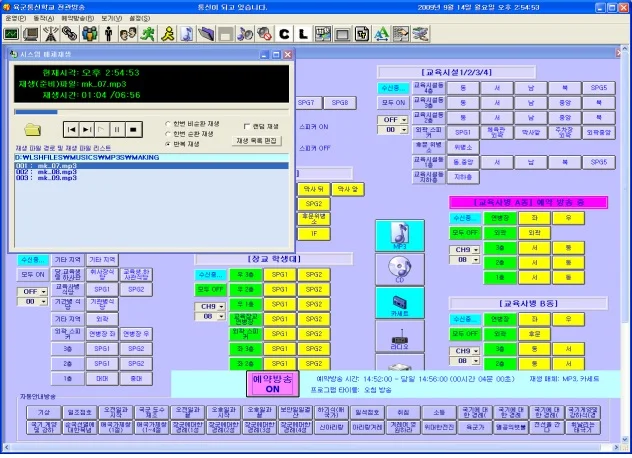Open the Tr text document toolbar icon
Viewport: 632px width, 458px height.
(x=362, y=34)
